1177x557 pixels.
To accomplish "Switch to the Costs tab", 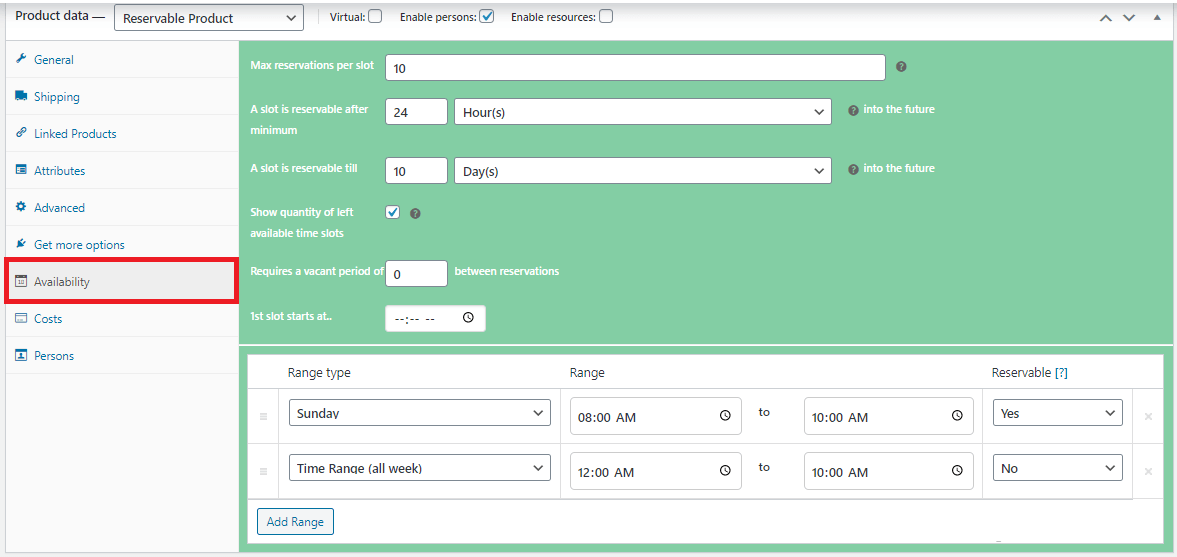I will click(x=48, y=319).
